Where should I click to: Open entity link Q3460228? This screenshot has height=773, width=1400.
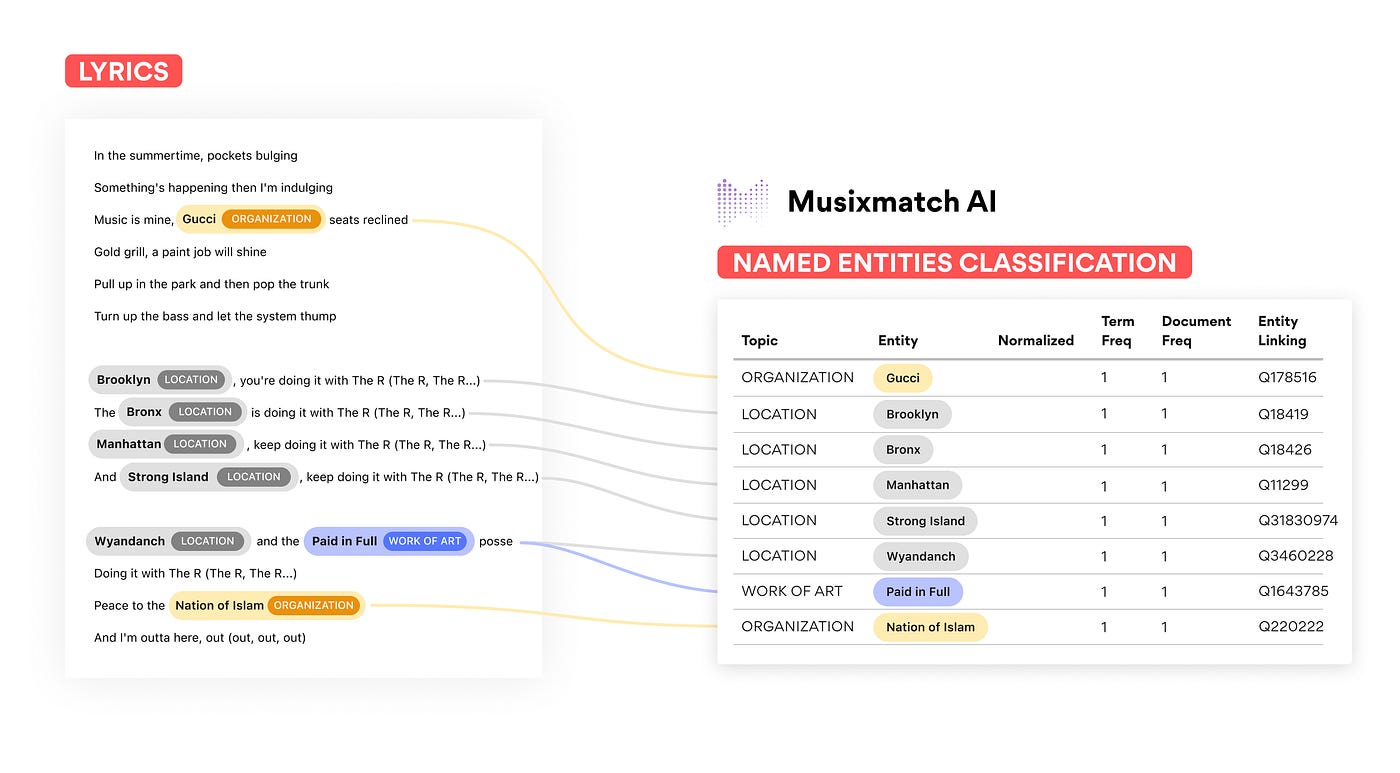point(1295,556)
